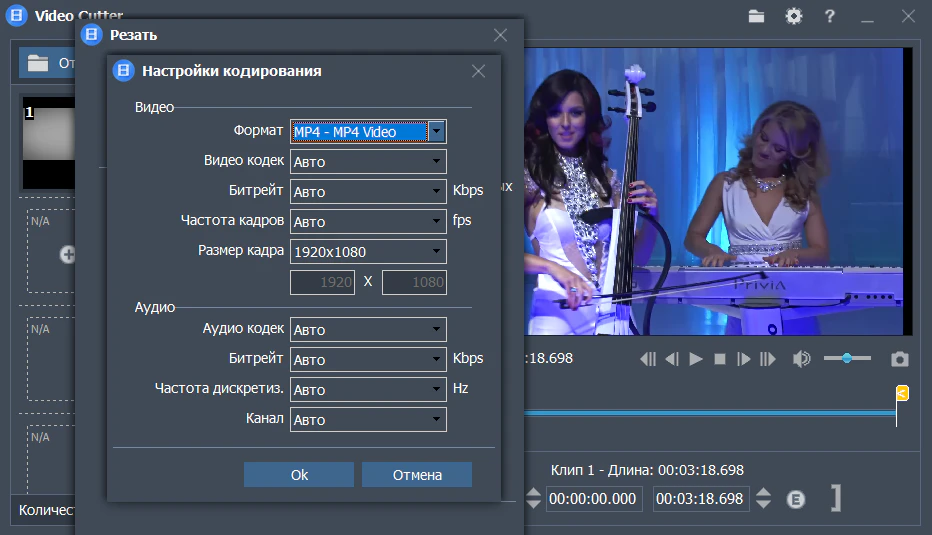932x535 pixels.
Task: Expand the Размер кадра dropdown
Action: [x=437, y=251]
